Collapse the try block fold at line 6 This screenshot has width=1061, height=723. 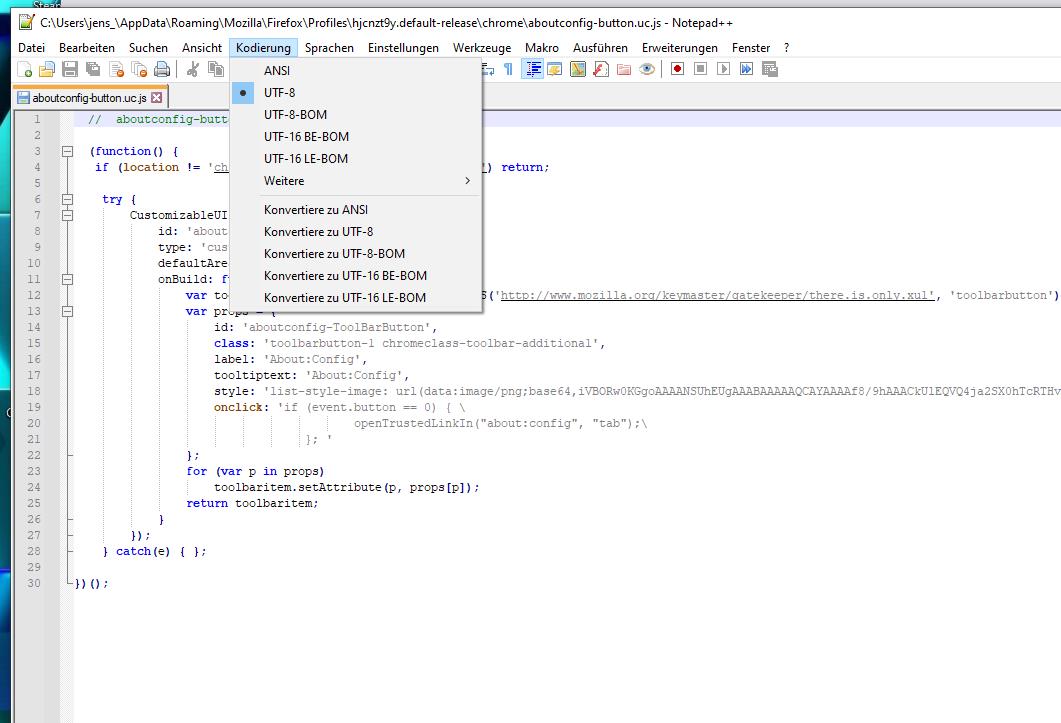pos(68,199)
